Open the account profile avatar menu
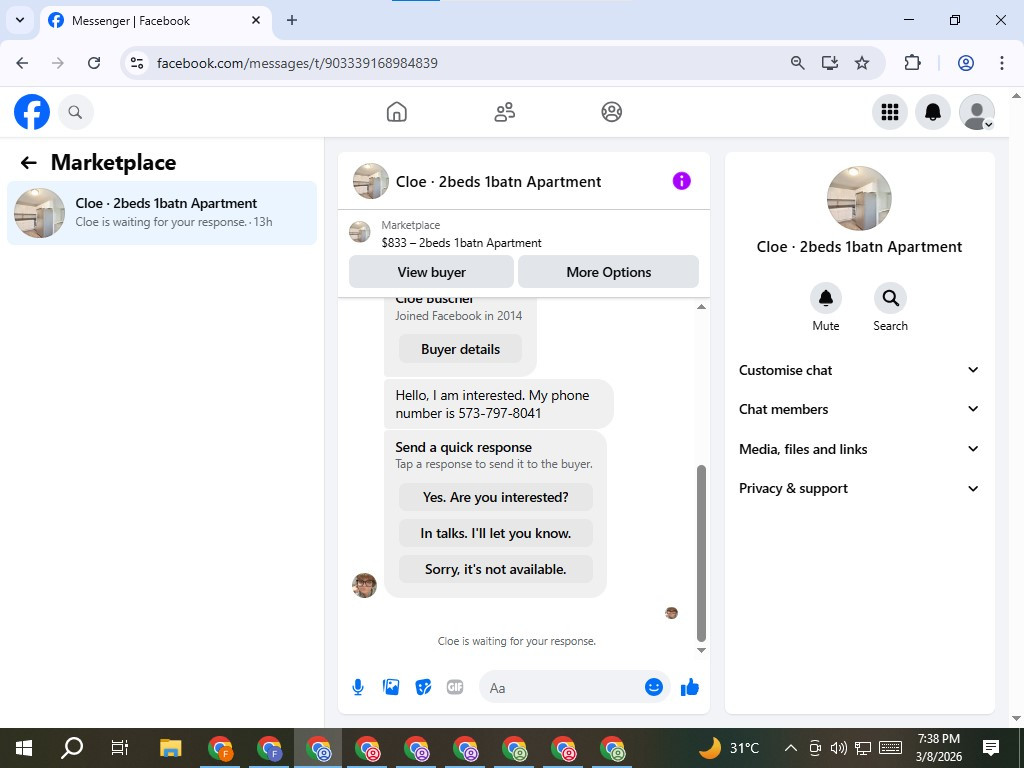The height and width of the screenshot is (768, 1024). point(976,112)
